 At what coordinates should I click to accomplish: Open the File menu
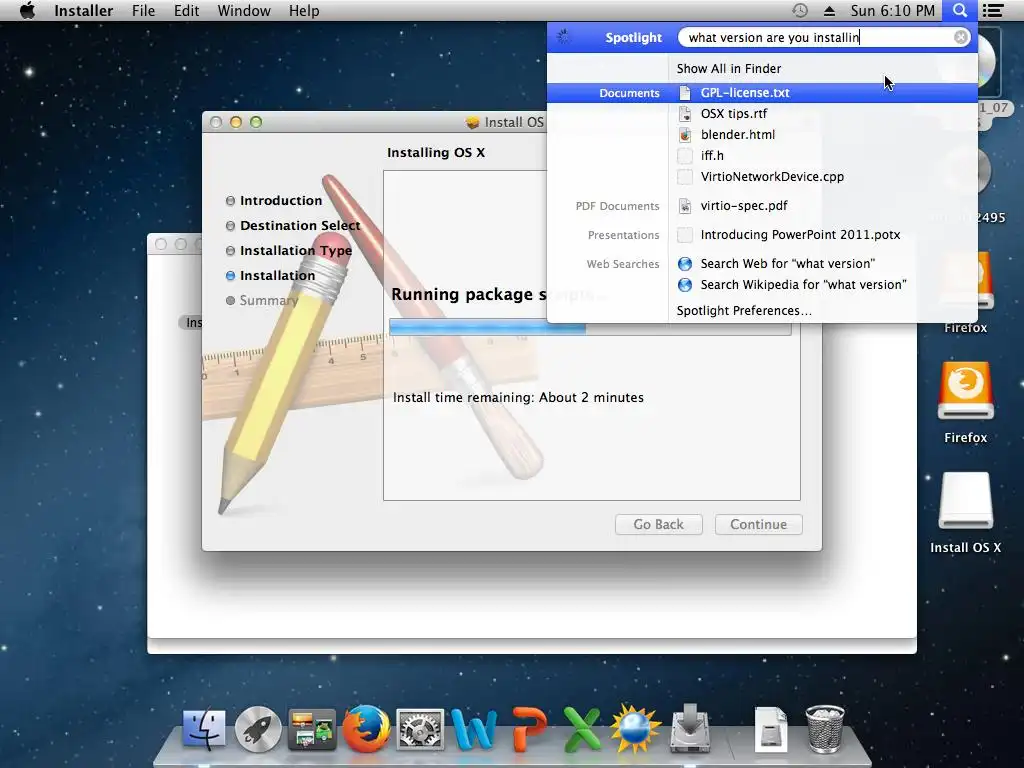tap(144, 10)
